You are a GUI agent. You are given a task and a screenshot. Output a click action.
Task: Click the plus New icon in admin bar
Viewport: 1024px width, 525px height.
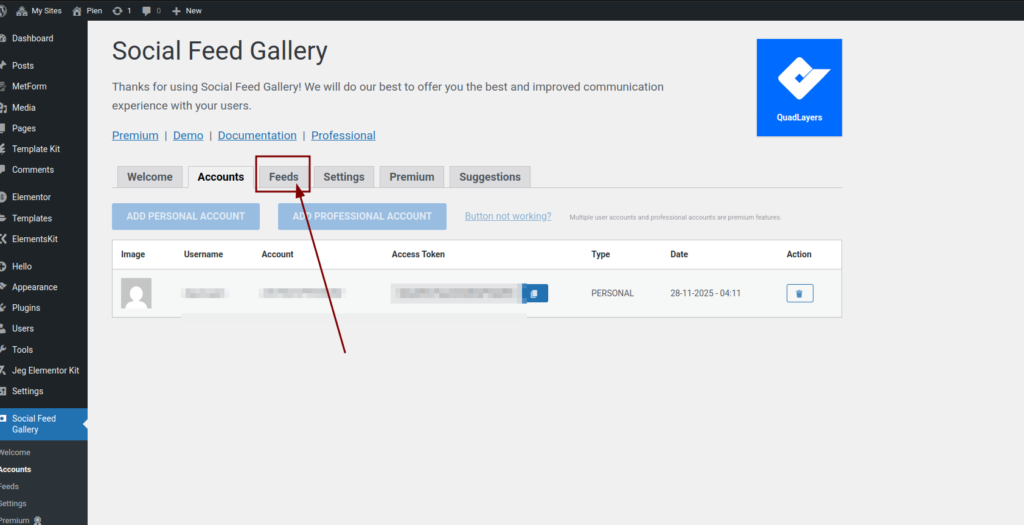coord(177,10)
